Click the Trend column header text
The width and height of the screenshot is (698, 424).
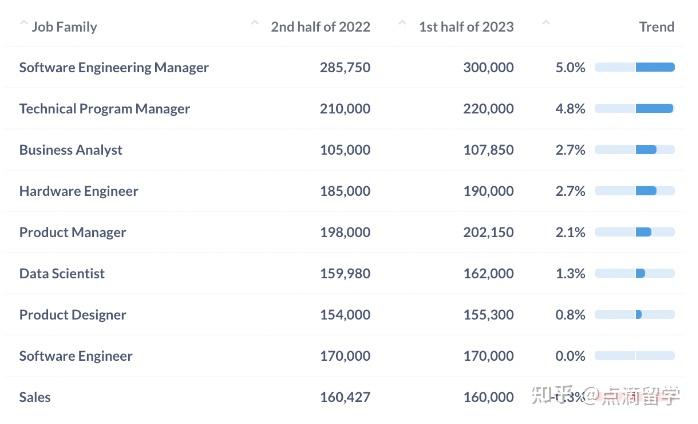[x=656, y=27]
